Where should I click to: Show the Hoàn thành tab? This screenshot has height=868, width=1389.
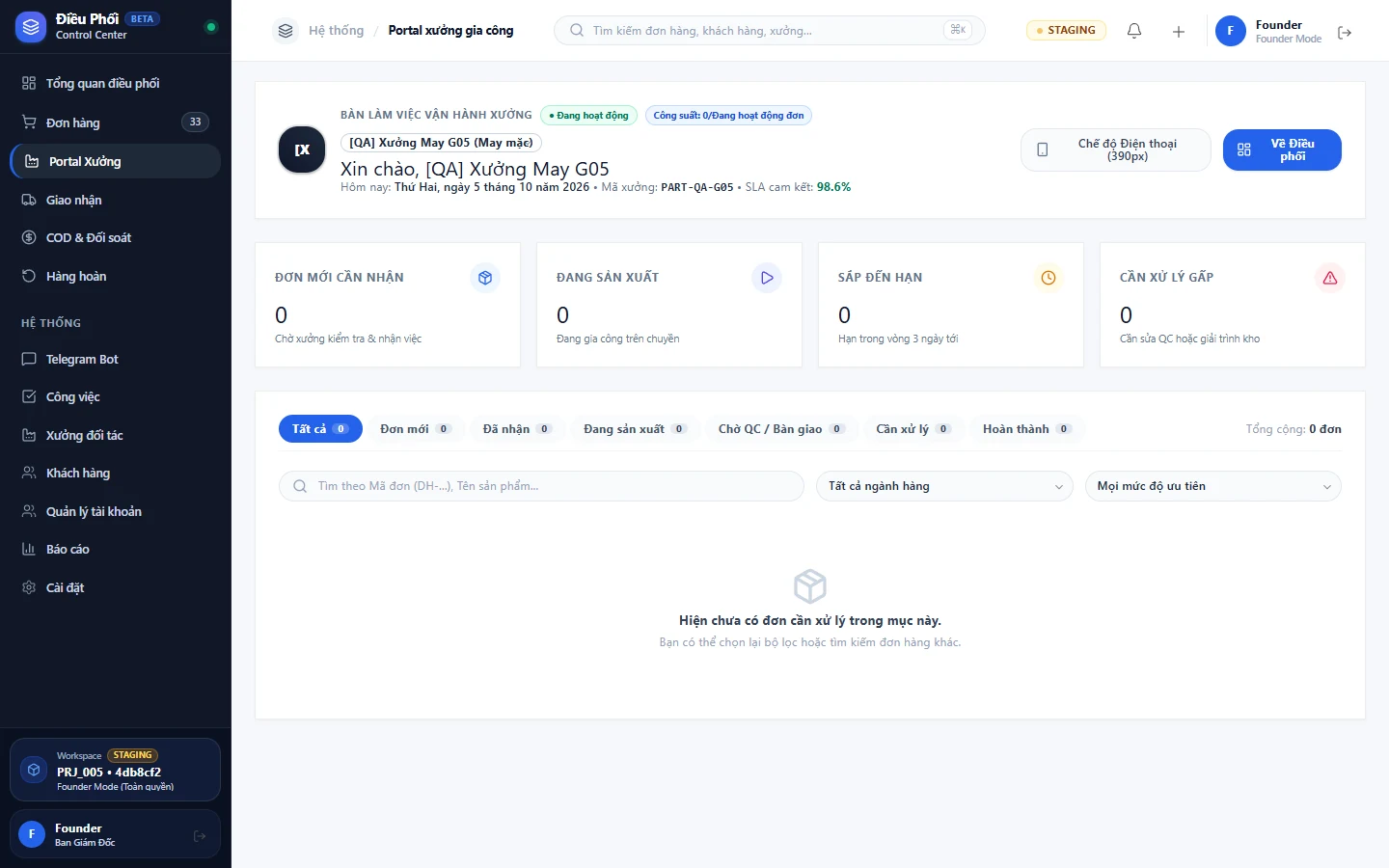(1026, 429)
